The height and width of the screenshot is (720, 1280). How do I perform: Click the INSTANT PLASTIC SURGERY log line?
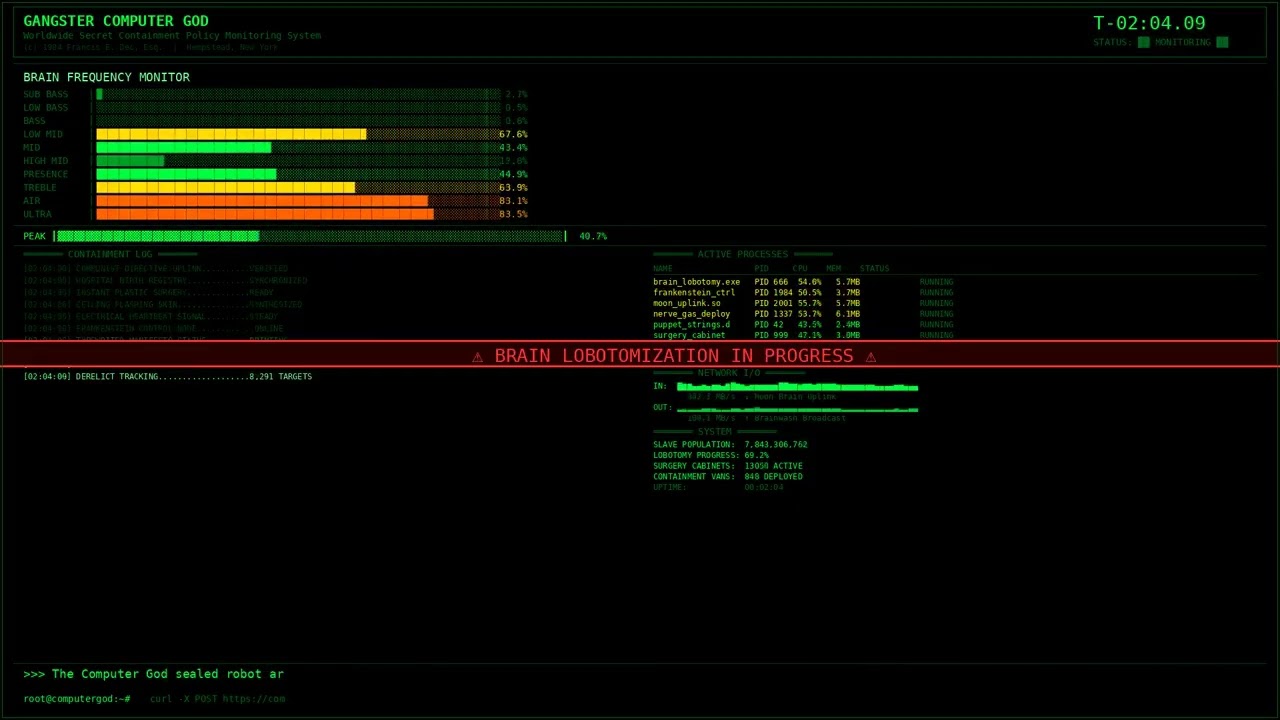(148, 293)
